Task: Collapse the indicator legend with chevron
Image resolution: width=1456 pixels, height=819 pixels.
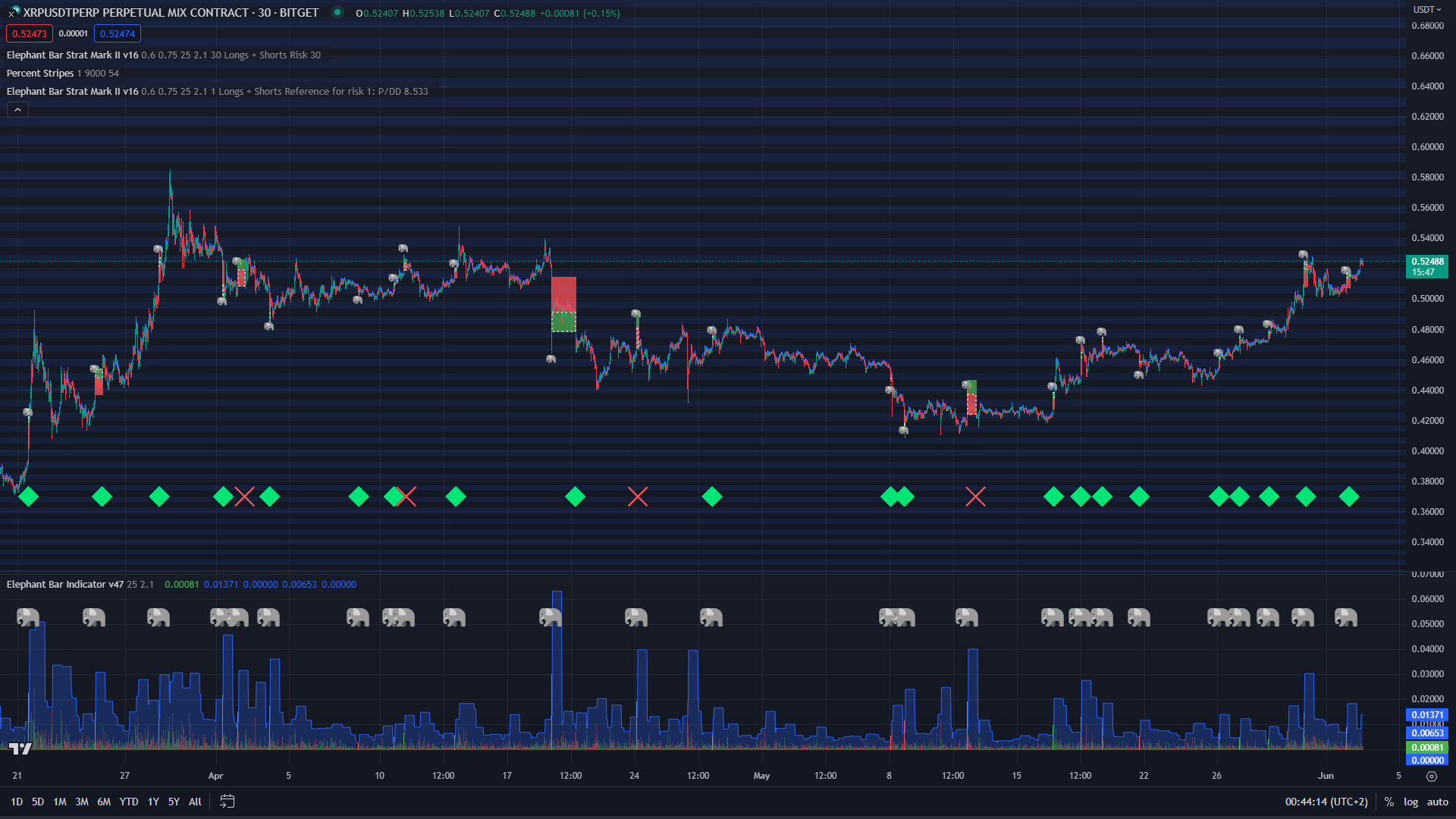Action: 17,110
